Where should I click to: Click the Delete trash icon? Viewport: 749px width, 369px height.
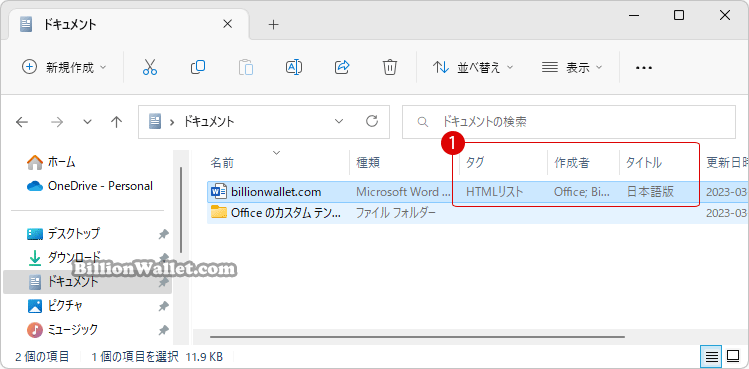[x=390, y=67]
